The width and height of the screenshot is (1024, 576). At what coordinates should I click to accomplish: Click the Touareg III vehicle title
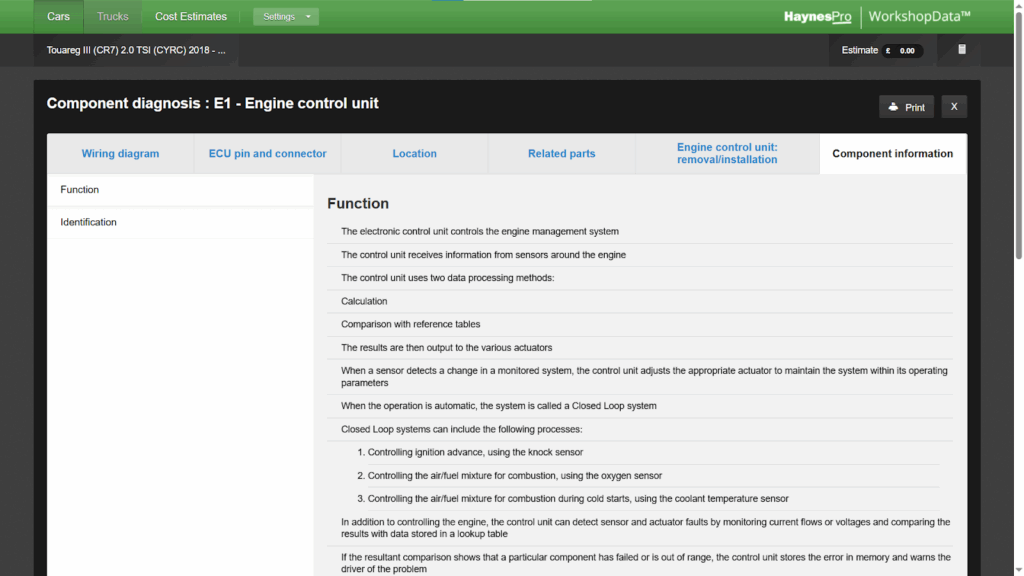click(x=136, y=50)
